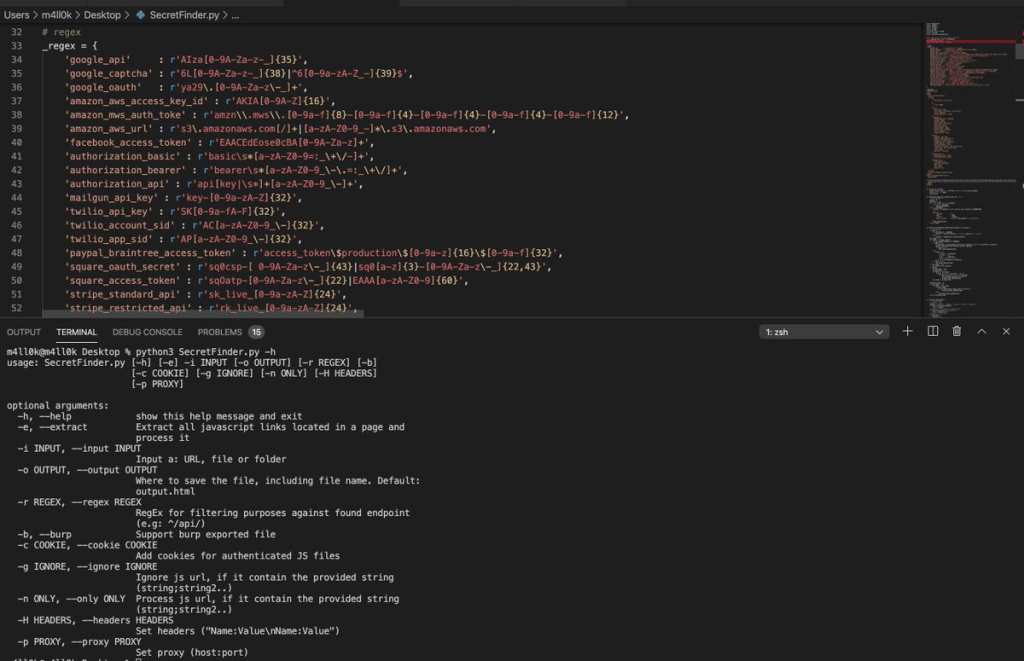Expand the Desktop breadcrumb item
The width and height of the screenshot is (1024, 661).
[101, 14]
